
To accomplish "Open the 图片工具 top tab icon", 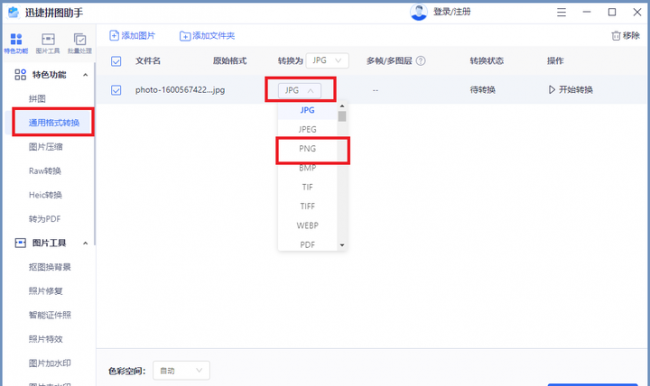I will pyautogui.click(x=48, y=43).
